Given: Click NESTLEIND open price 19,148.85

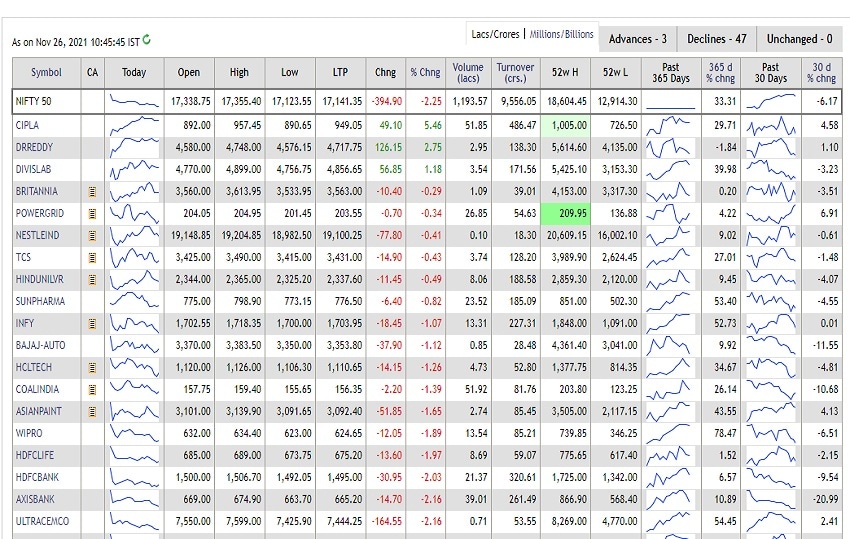Looking at the screenshot, I should point(191,235).
